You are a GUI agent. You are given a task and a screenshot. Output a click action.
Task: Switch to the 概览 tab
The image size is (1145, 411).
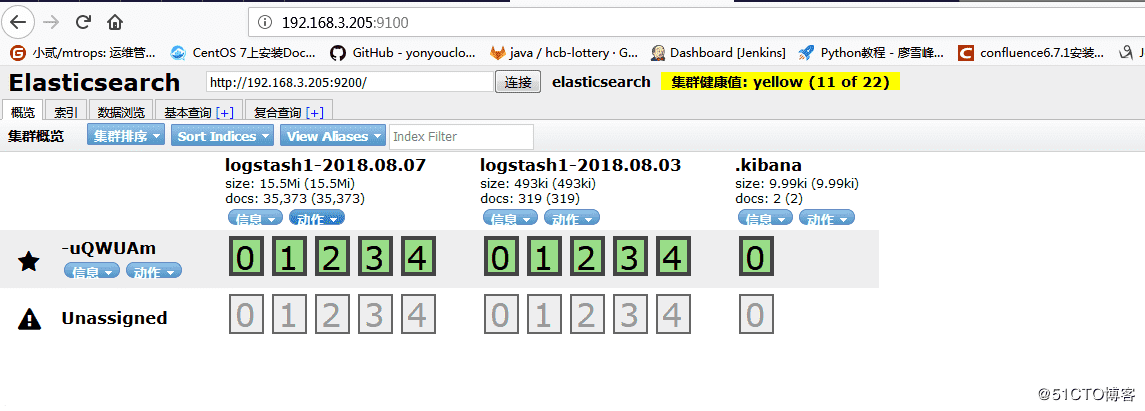pos(23,112)
